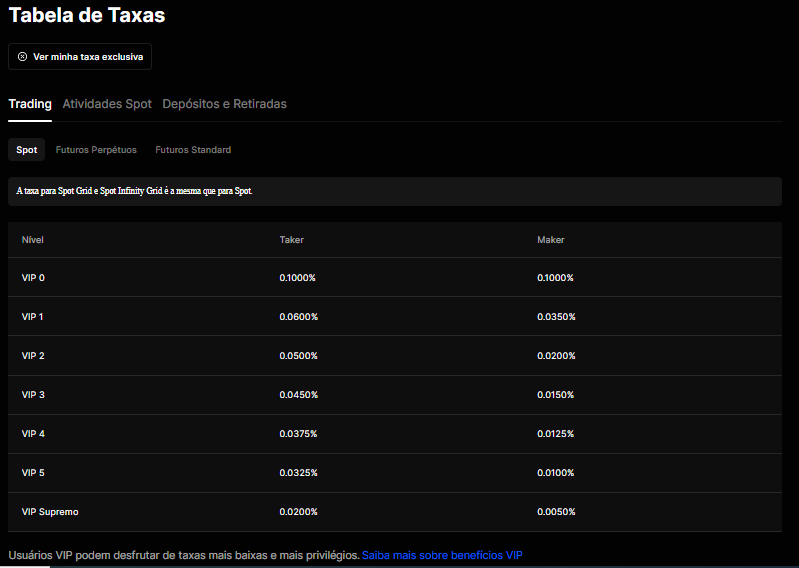Select the Futuros Standard sub-tab

(193, 150)
